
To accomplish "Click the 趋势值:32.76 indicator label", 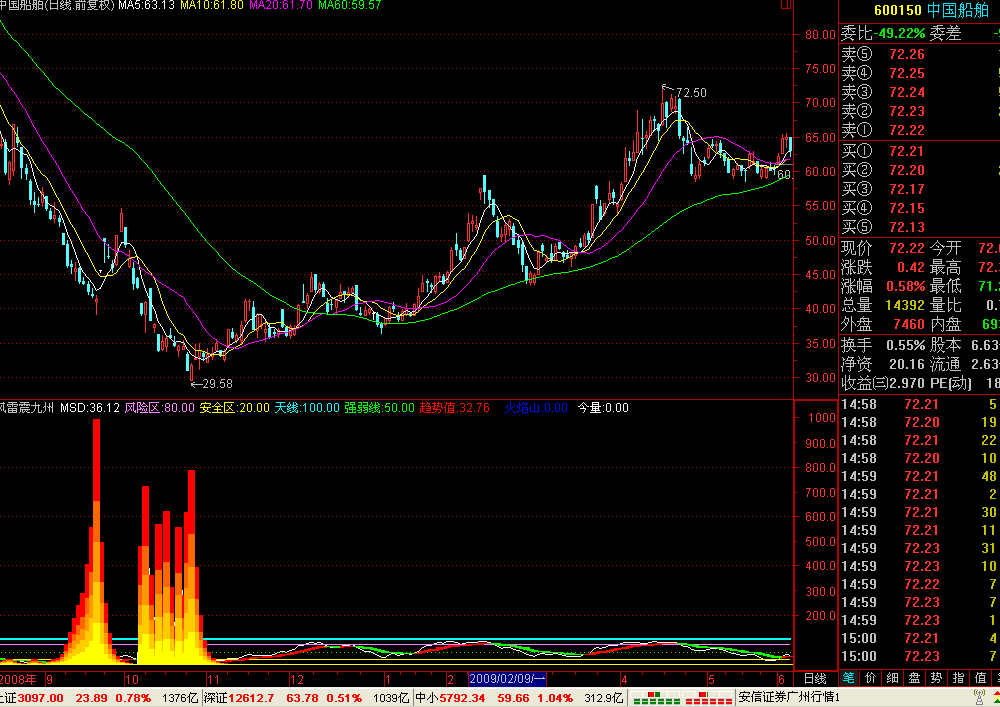I will click(x=455, y=407).
